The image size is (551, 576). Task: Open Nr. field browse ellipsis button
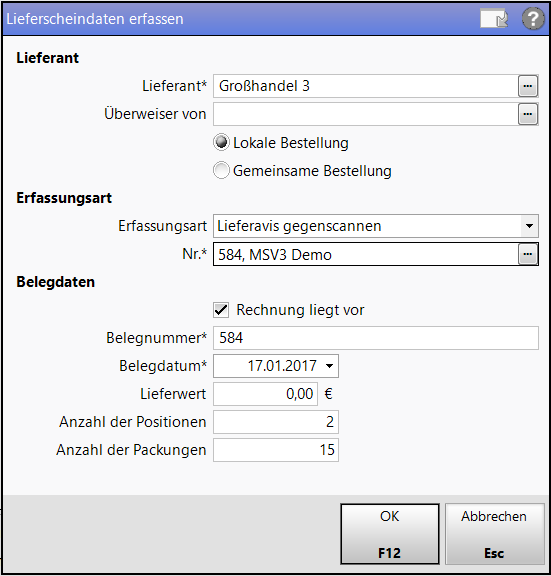(528, 254)
